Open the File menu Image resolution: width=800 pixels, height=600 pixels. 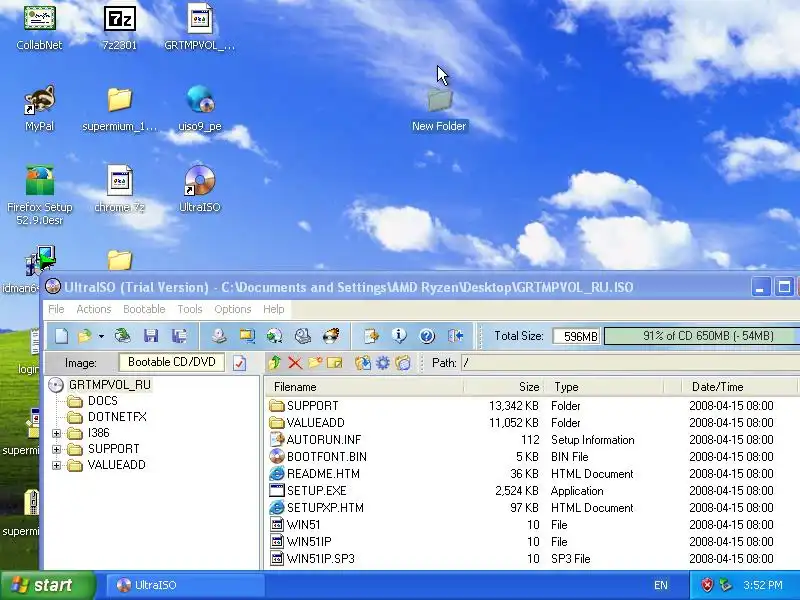(56, 309)
